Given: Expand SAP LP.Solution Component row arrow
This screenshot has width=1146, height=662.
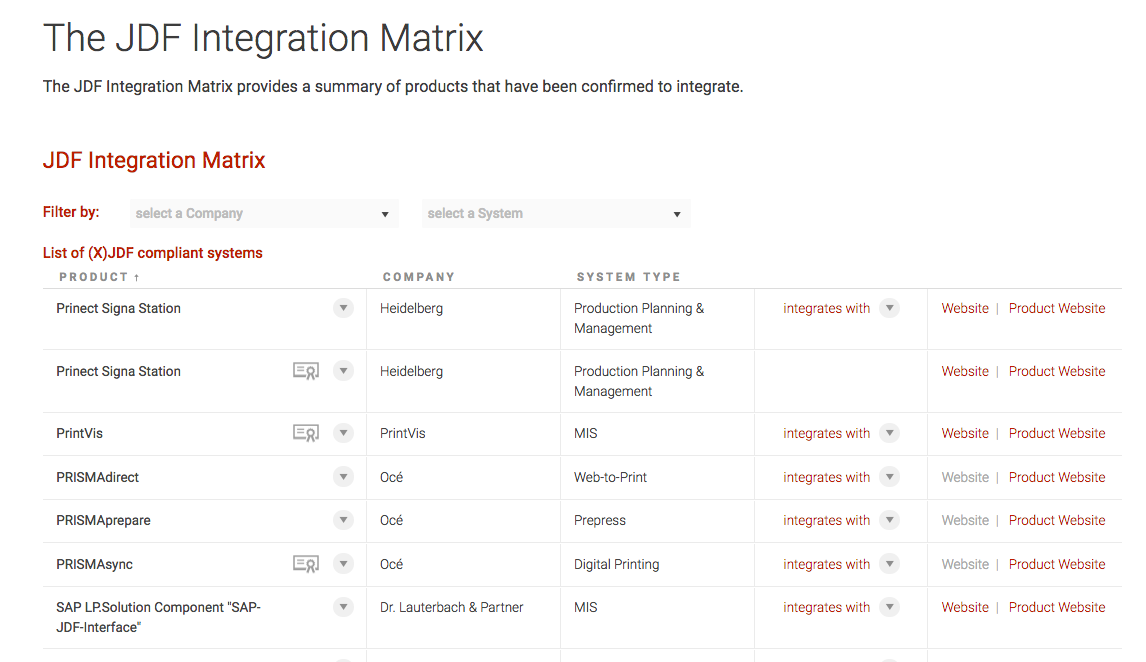Looking at the screenshot, I should (x=344, y=607).
